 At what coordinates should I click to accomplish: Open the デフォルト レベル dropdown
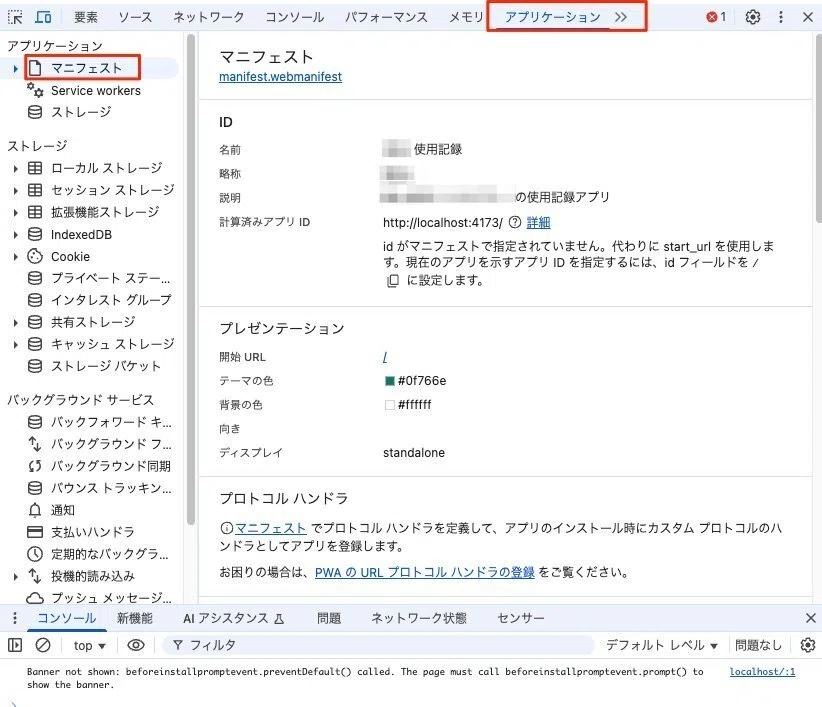tap(662, 645)
